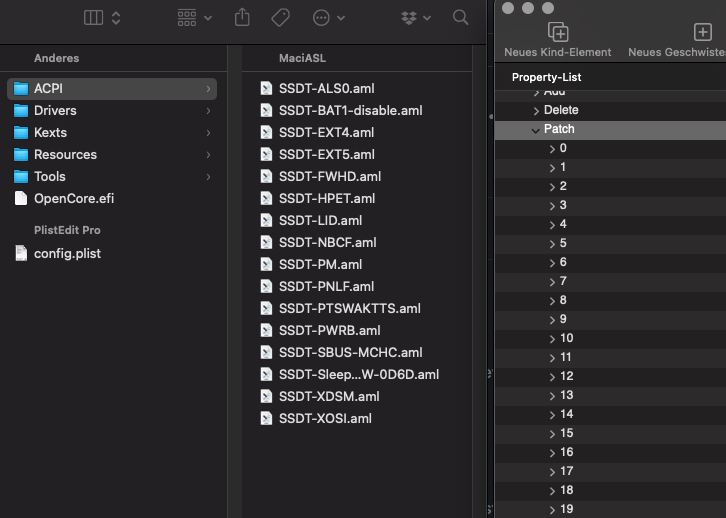Select the Kexts folder

112,132
